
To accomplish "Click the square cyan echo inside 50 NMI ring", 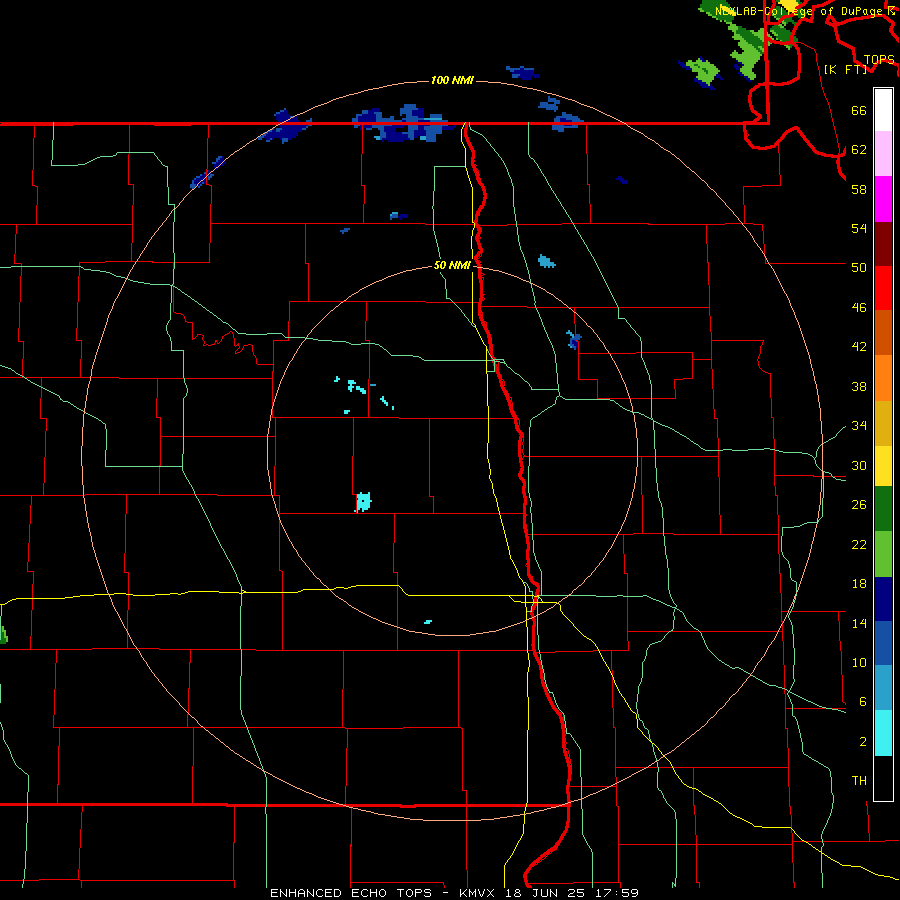I will click(x=363, y=502).
